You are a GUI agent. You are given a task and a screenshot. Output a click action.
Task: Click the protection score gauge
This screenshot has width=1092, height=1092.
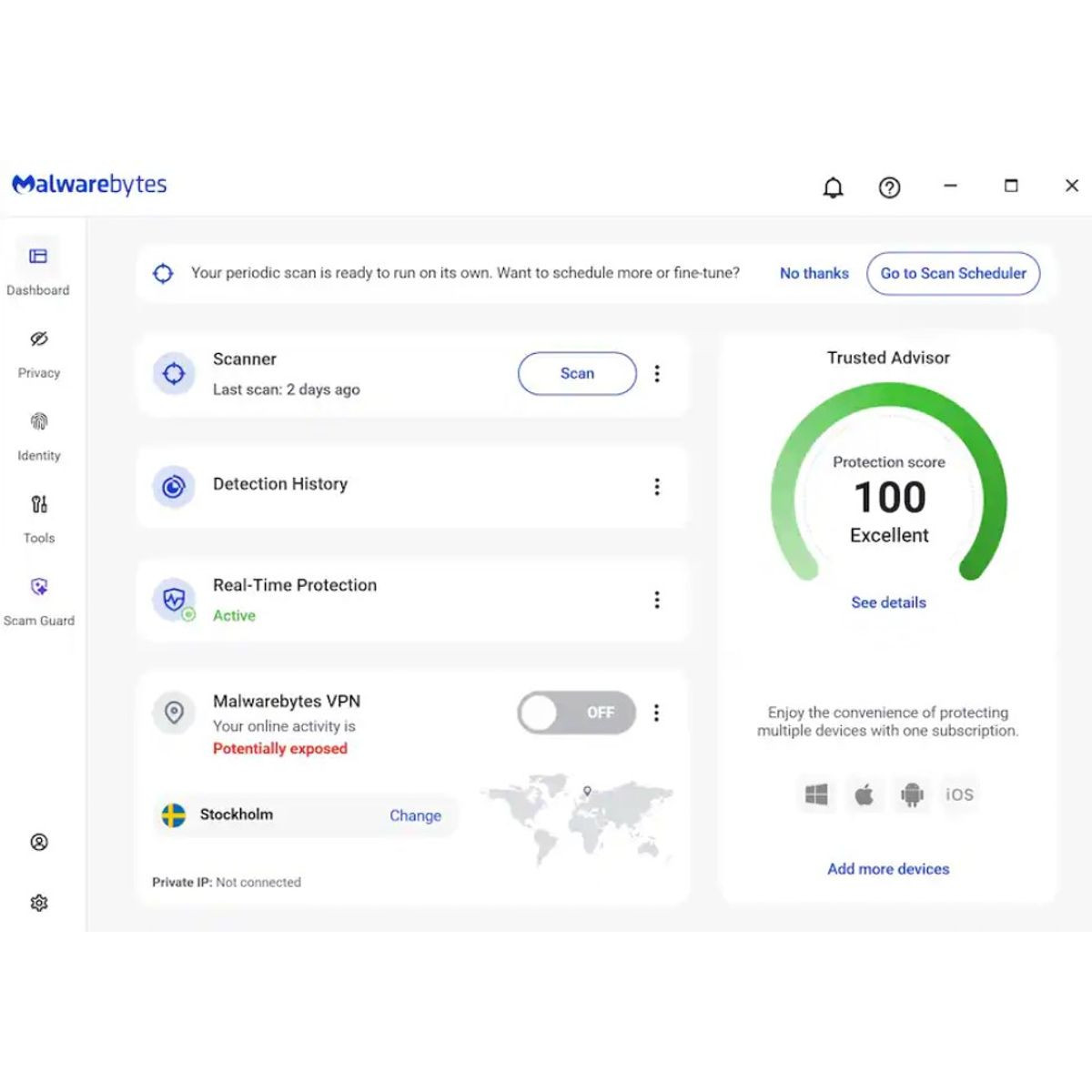pyautogui.click(x=888, y=482)
